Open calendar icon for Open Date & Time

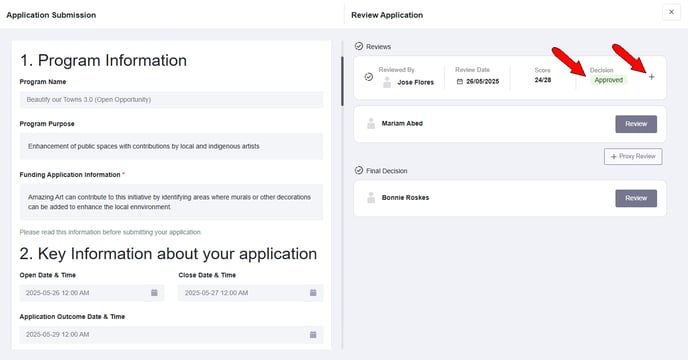[154, 292]
